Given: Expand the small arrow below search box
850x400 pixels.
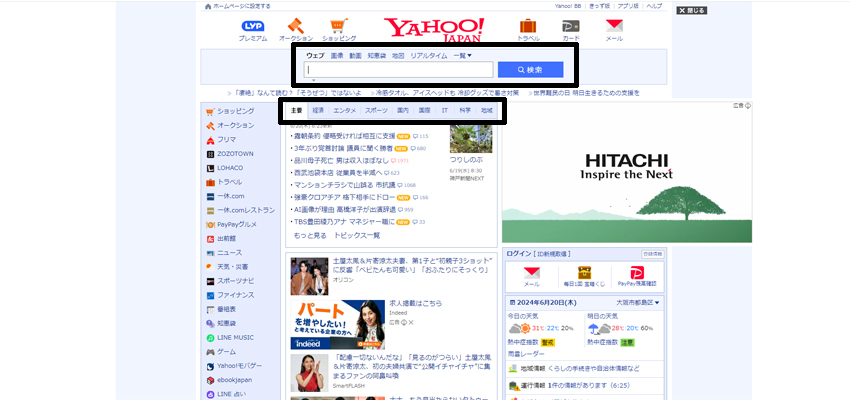Looking at the screenshot, I should [x=313, y=80].
